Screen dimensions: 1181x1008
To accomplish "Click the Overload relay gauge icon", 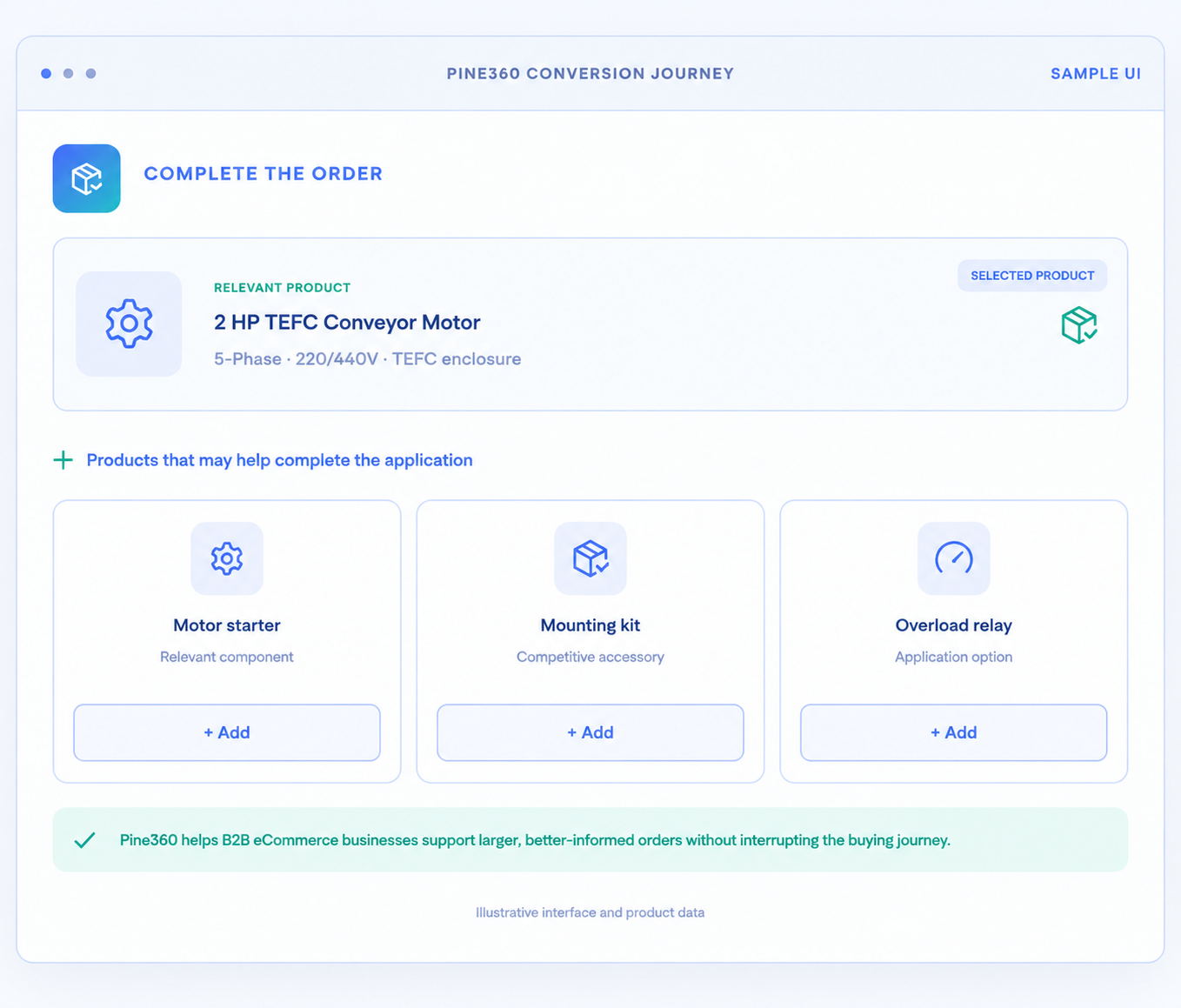I will pos(954,558).
